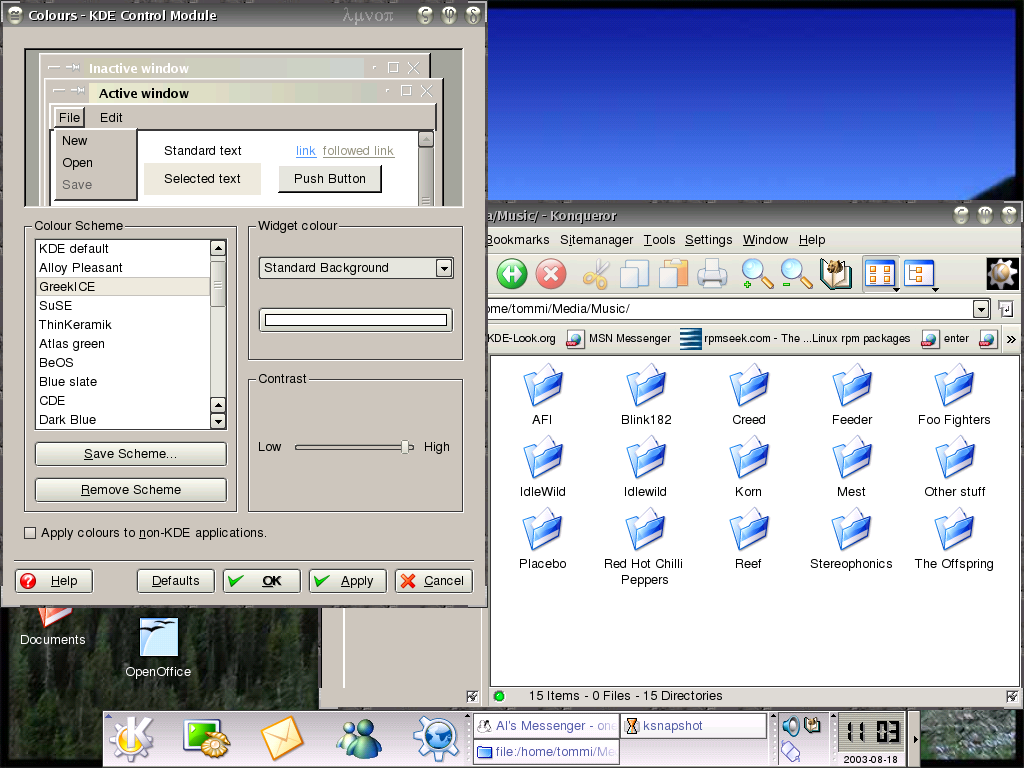This screenshot has height=768, width=1024.
Task: Open the Bookmarks menu in Konqueror
Action: (x=518, y=240)
